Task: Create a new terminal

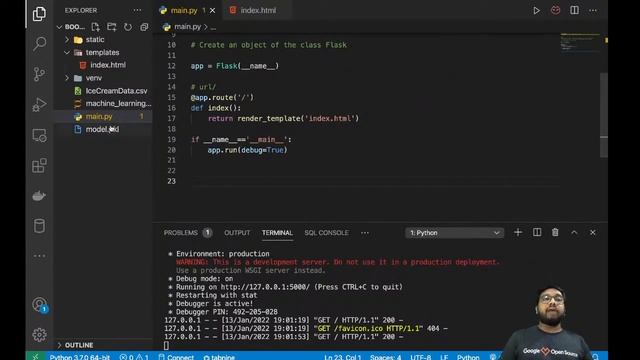Action: pyautogui.click(x=518, y=232)
